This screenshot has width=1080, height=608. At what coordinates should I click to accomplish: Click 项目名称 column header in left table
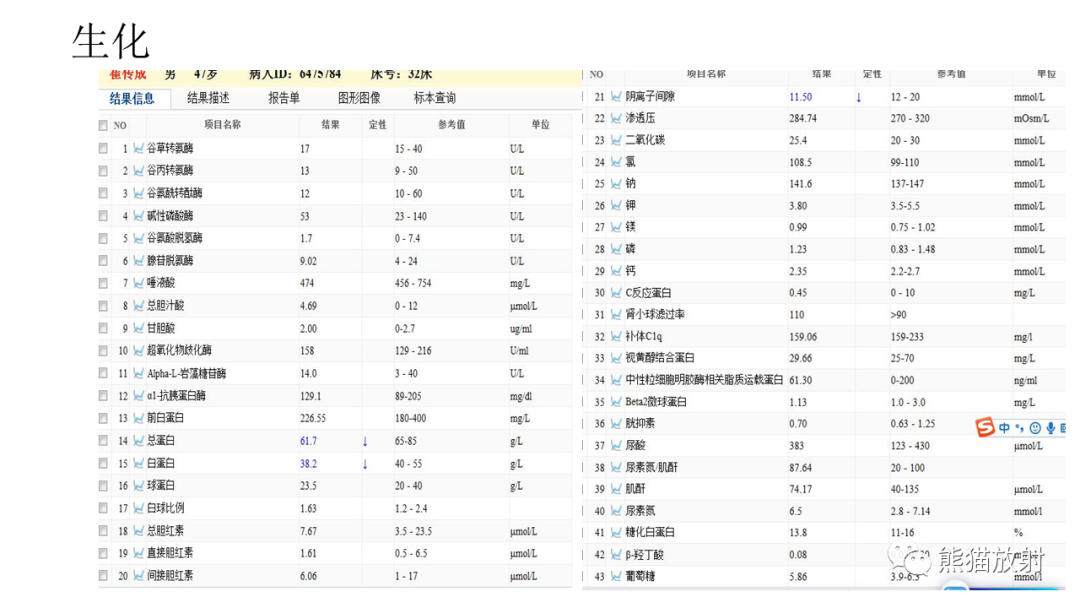(x=222, y=125)
